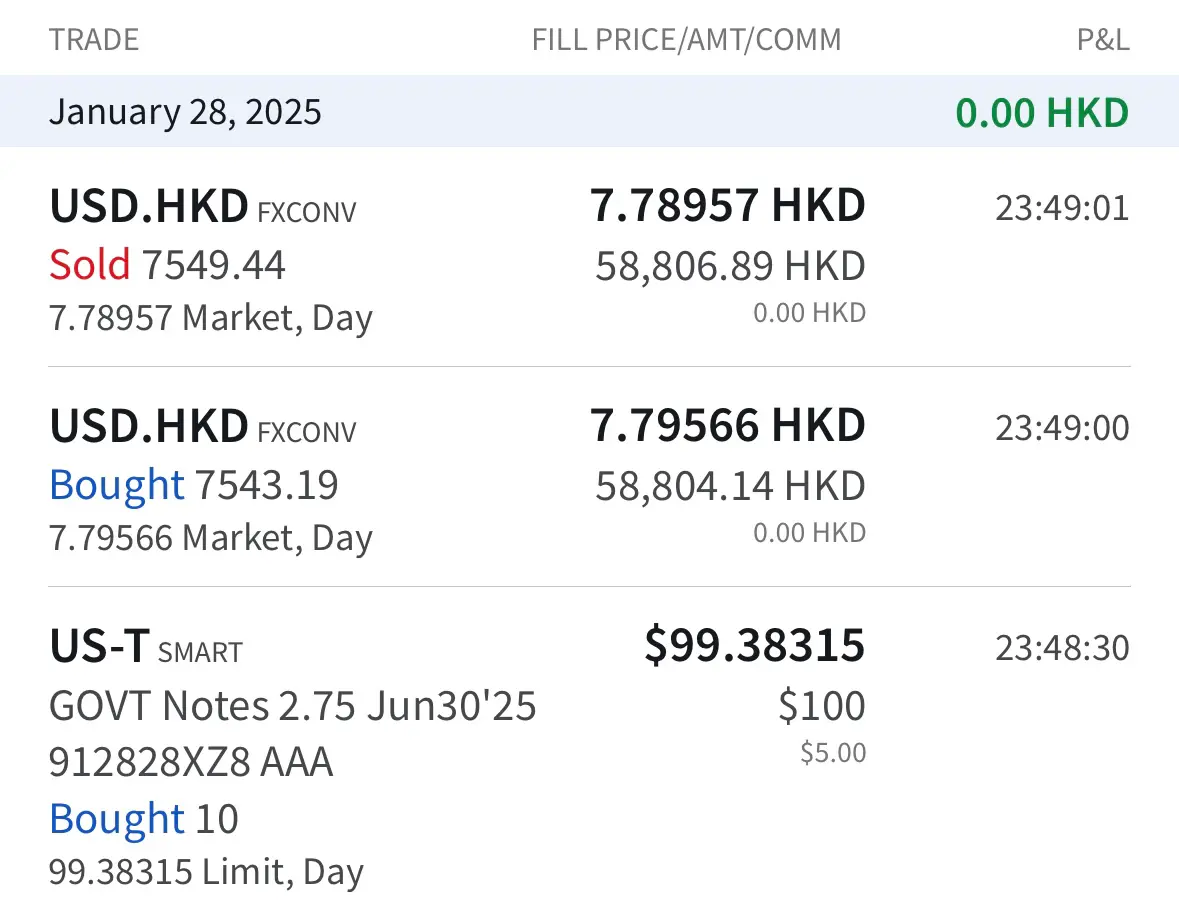Screen dimensions: 1179x917
Task: Click the 7.78957 HKD fill price
Action: coord(727,206)
